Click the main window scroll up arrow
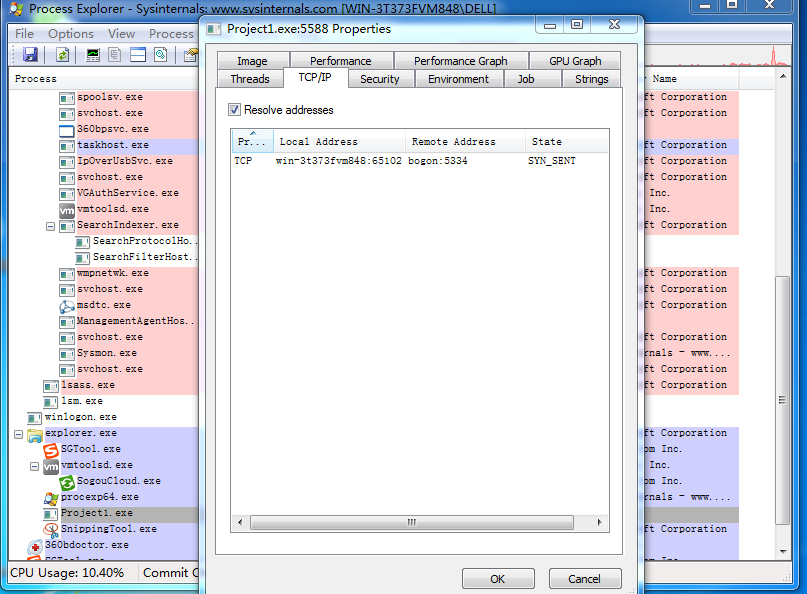Viewport: 807px width, 594px height. point(783,77)
